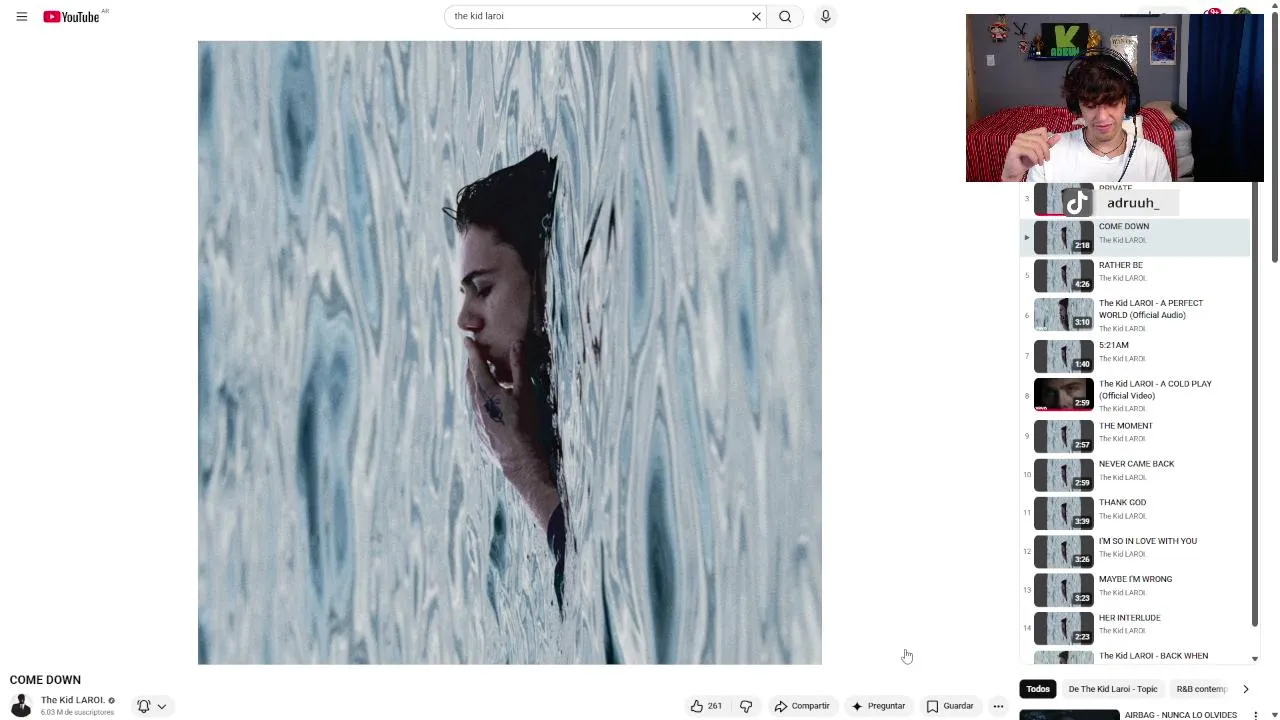Open A PERFECT WORLD (Official Audio) item
1280x720 pixels.
(1135, 315)
